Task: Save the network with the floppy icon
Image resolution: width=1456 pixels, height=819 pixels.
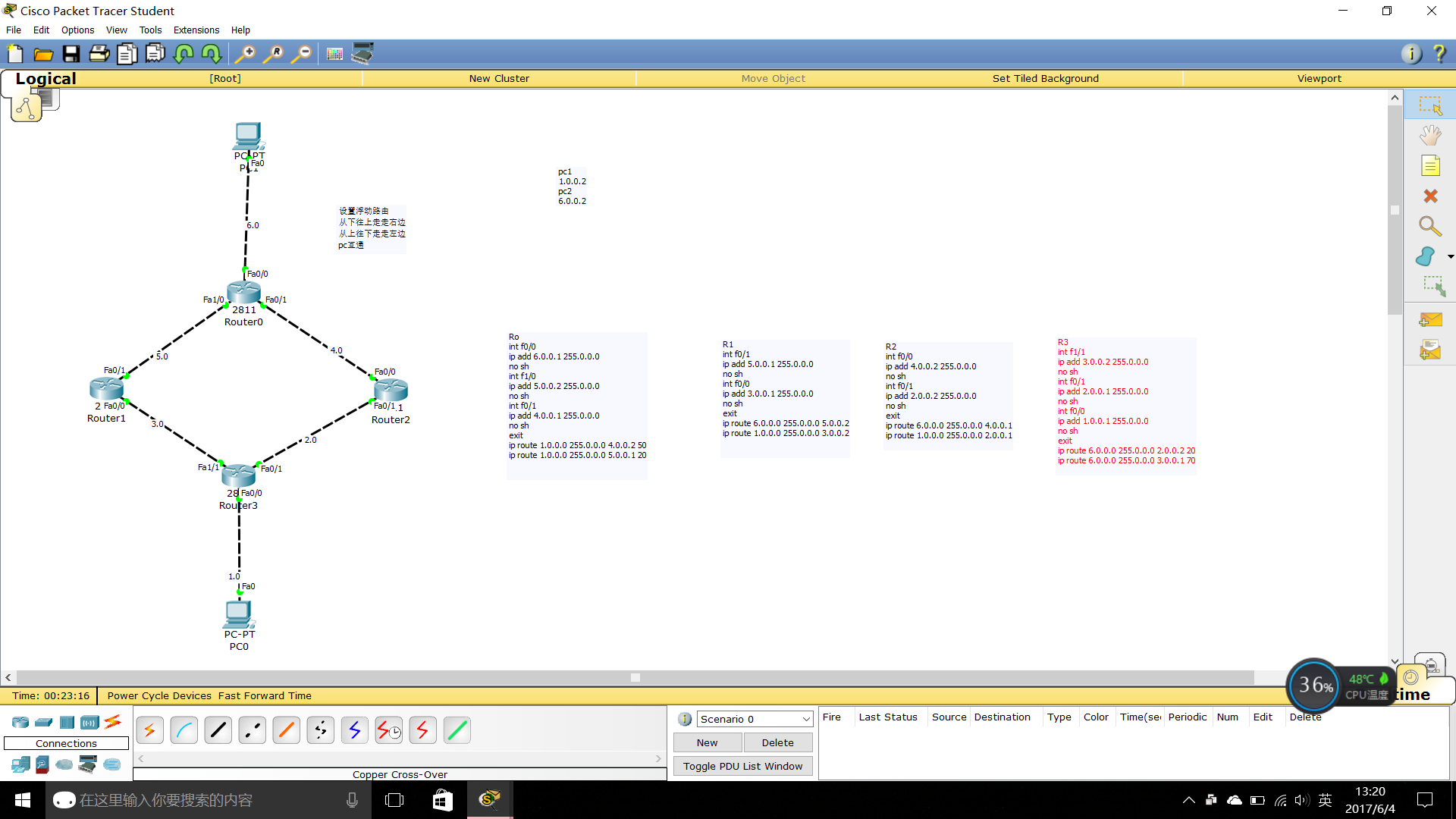Action: click(x=71, y=54)
